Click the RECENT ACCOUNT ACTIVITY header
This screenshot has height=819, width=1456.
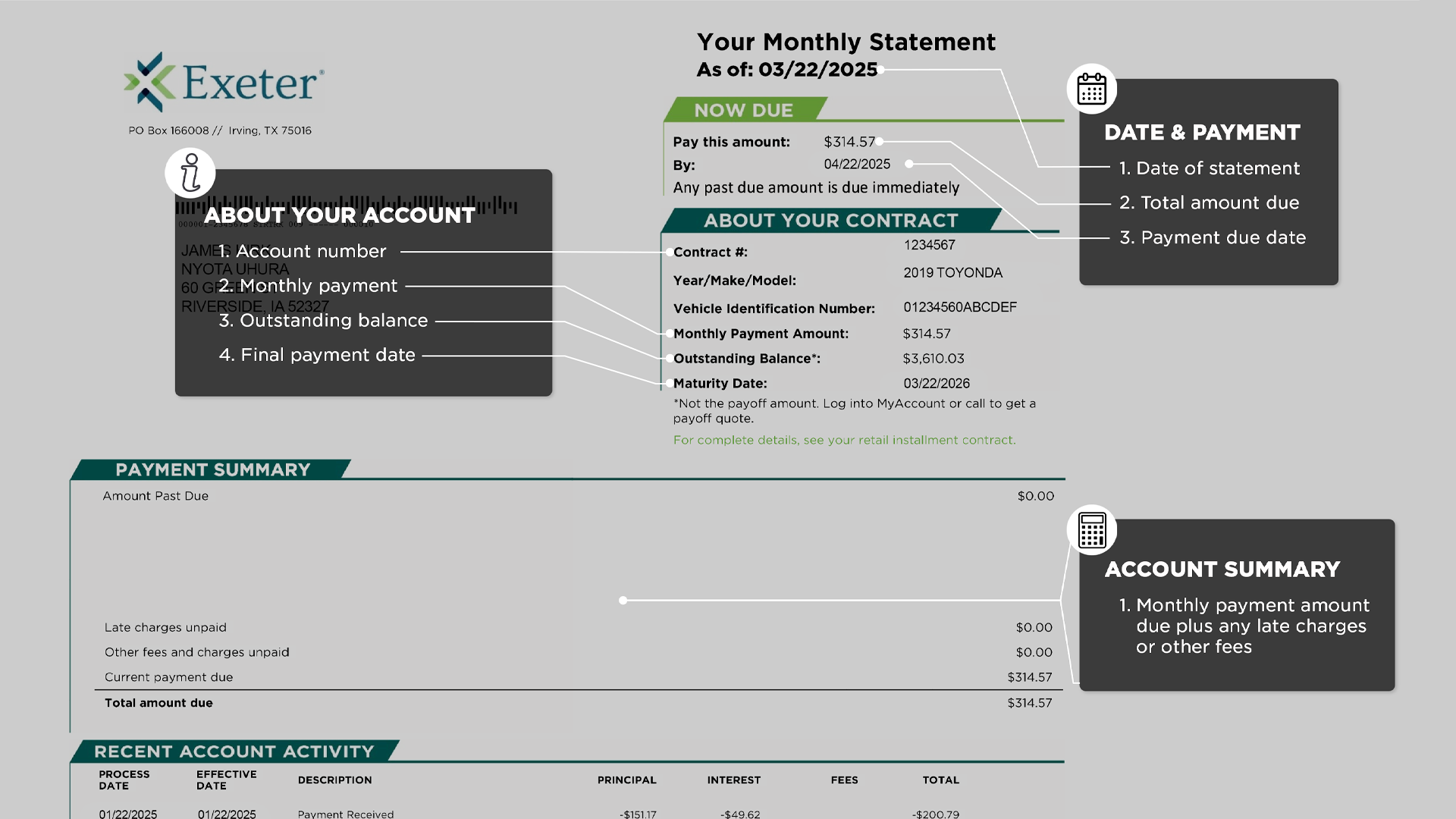tap(234, 752)
